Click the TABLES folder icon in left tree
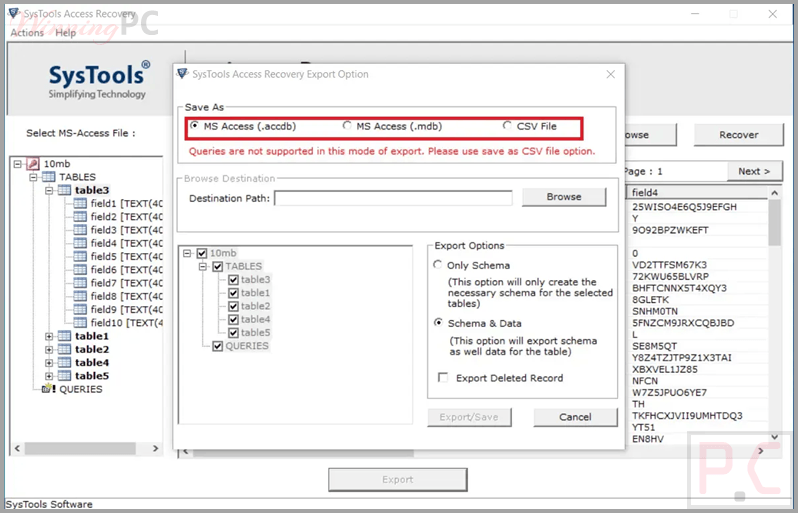Viewport: 798px width, 513px height. (x=49, y=177)
